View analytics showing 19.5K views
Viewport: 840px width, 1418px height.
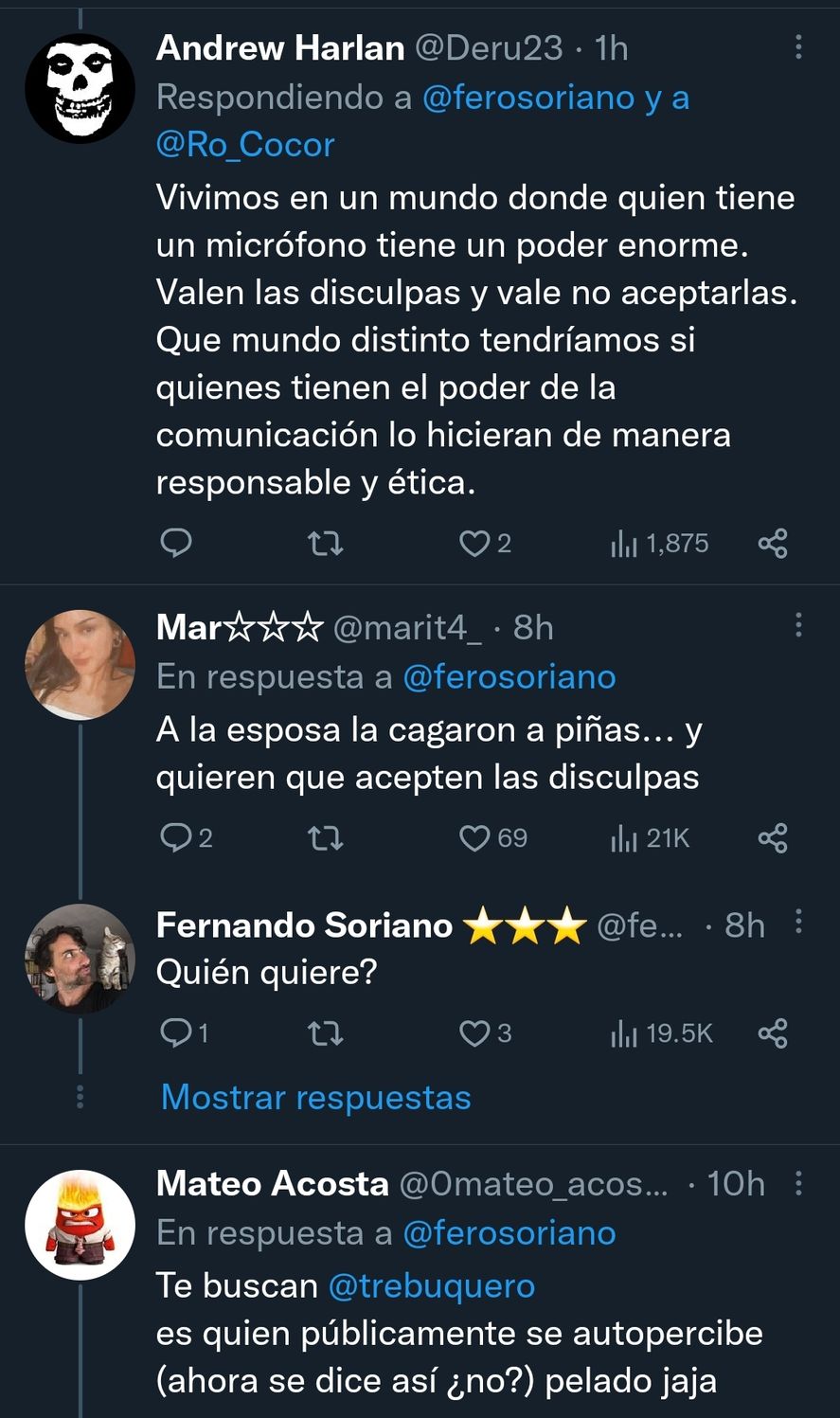click(x=662, y=1032)
